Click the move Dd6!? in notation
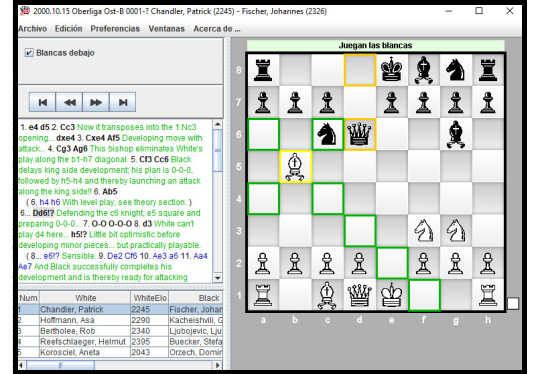 pyautogui.click(x=43, y=213)
